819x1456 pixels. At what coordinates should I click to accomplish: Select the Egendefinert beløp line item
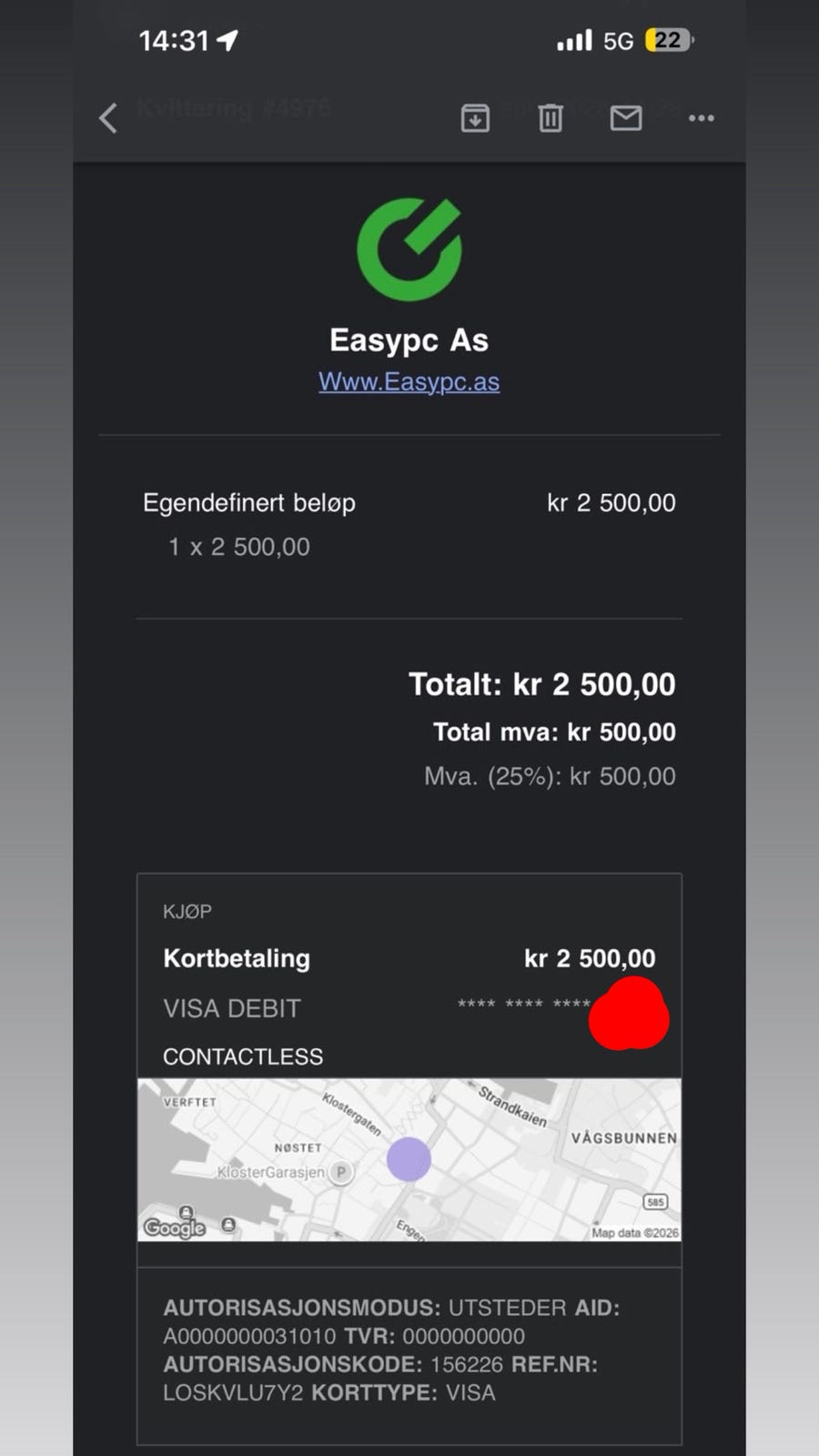tap(249, 503)
